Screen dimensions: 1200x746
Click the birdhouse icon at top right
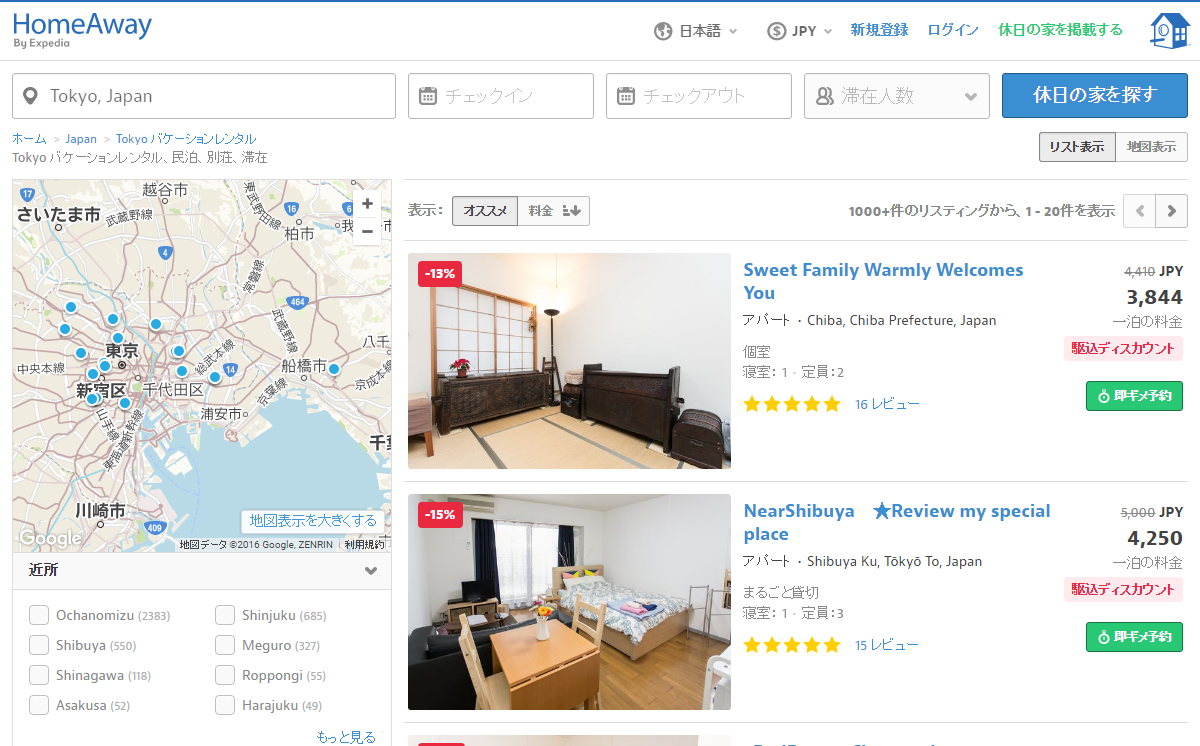[1169, 31]
